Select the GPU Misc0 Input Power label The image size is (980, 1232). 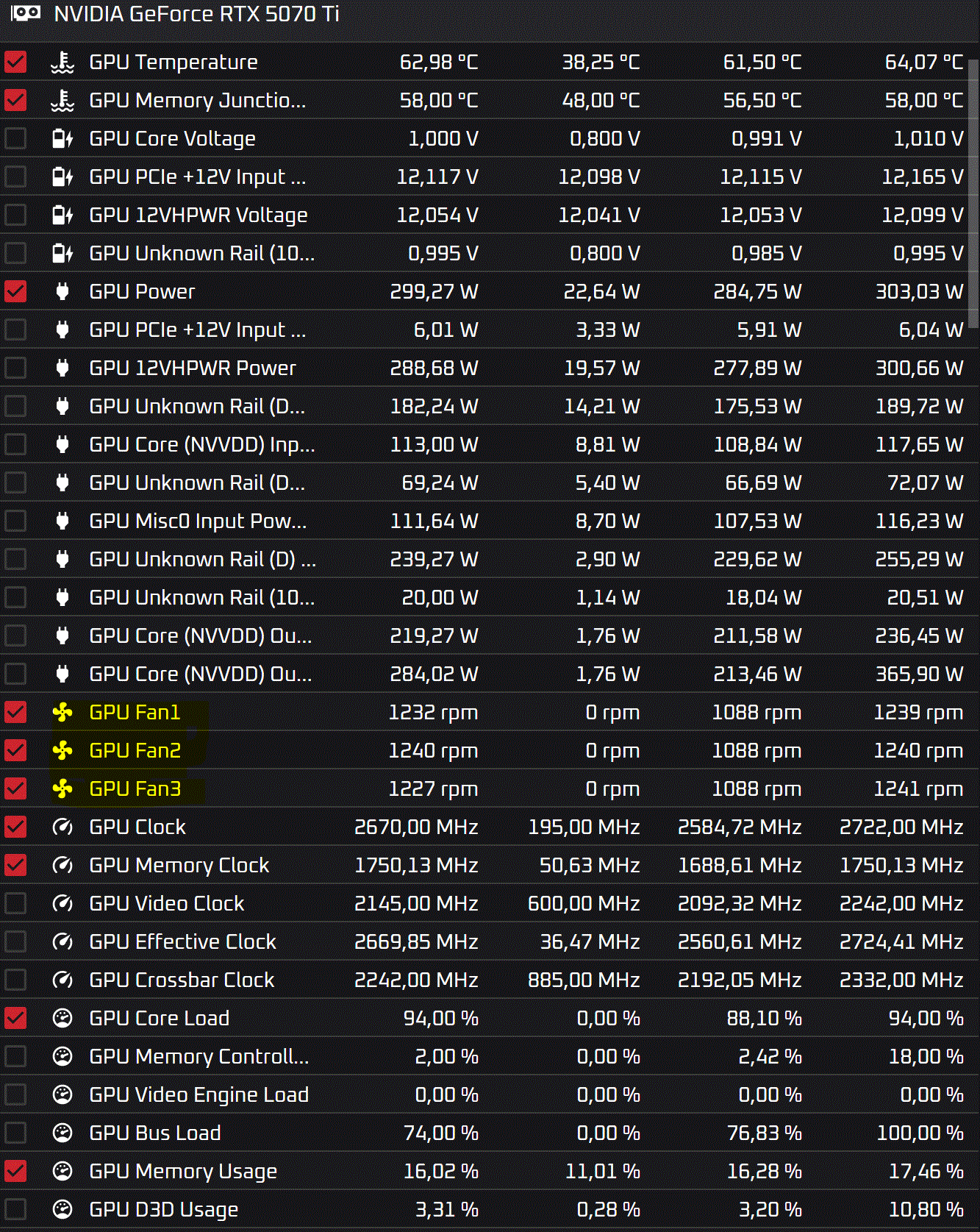tap(198, 521)
